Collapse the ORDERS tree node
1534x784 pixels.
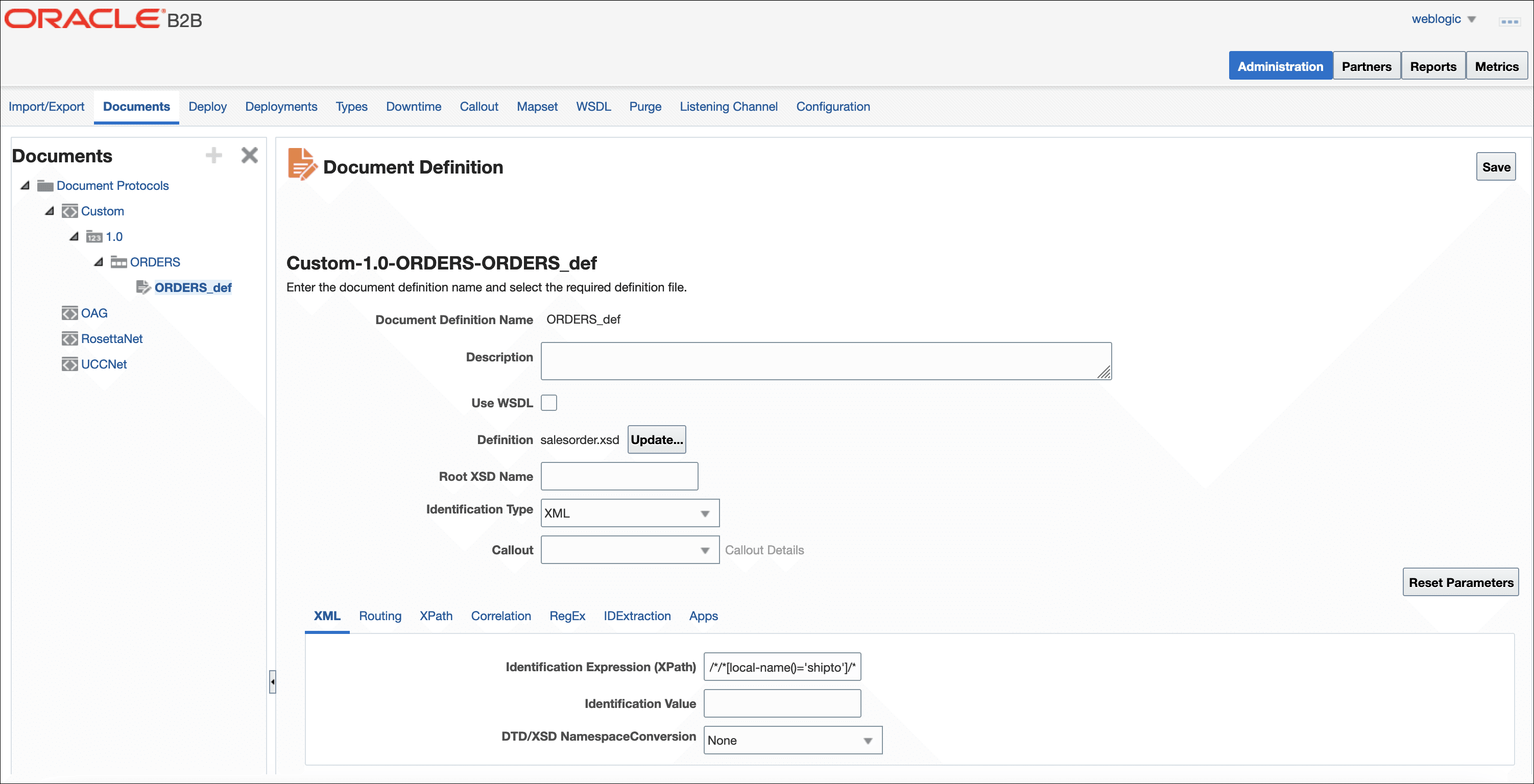(x=98, y=262)
